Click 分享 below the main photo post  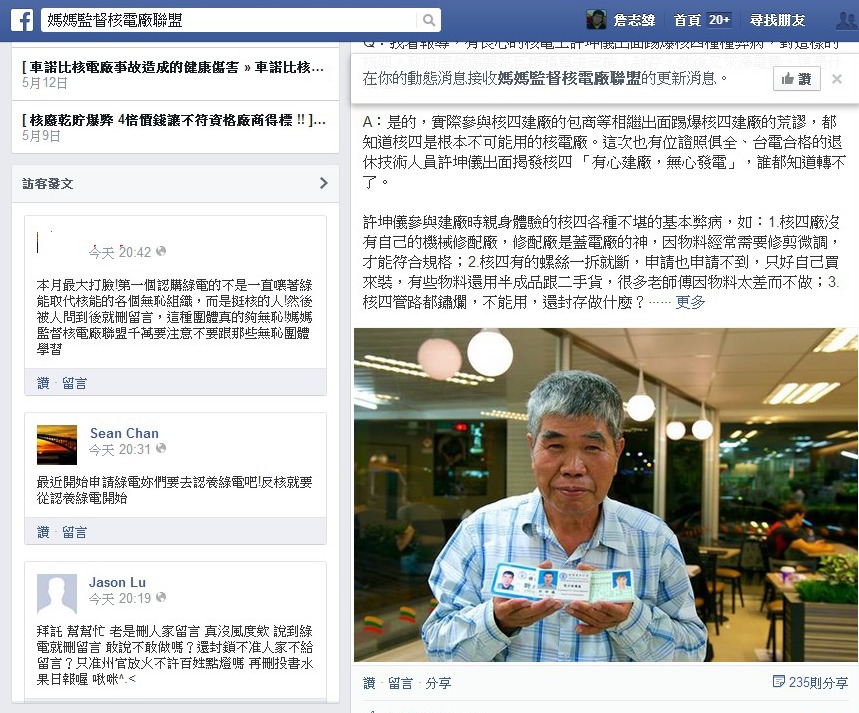click(438, 683)
